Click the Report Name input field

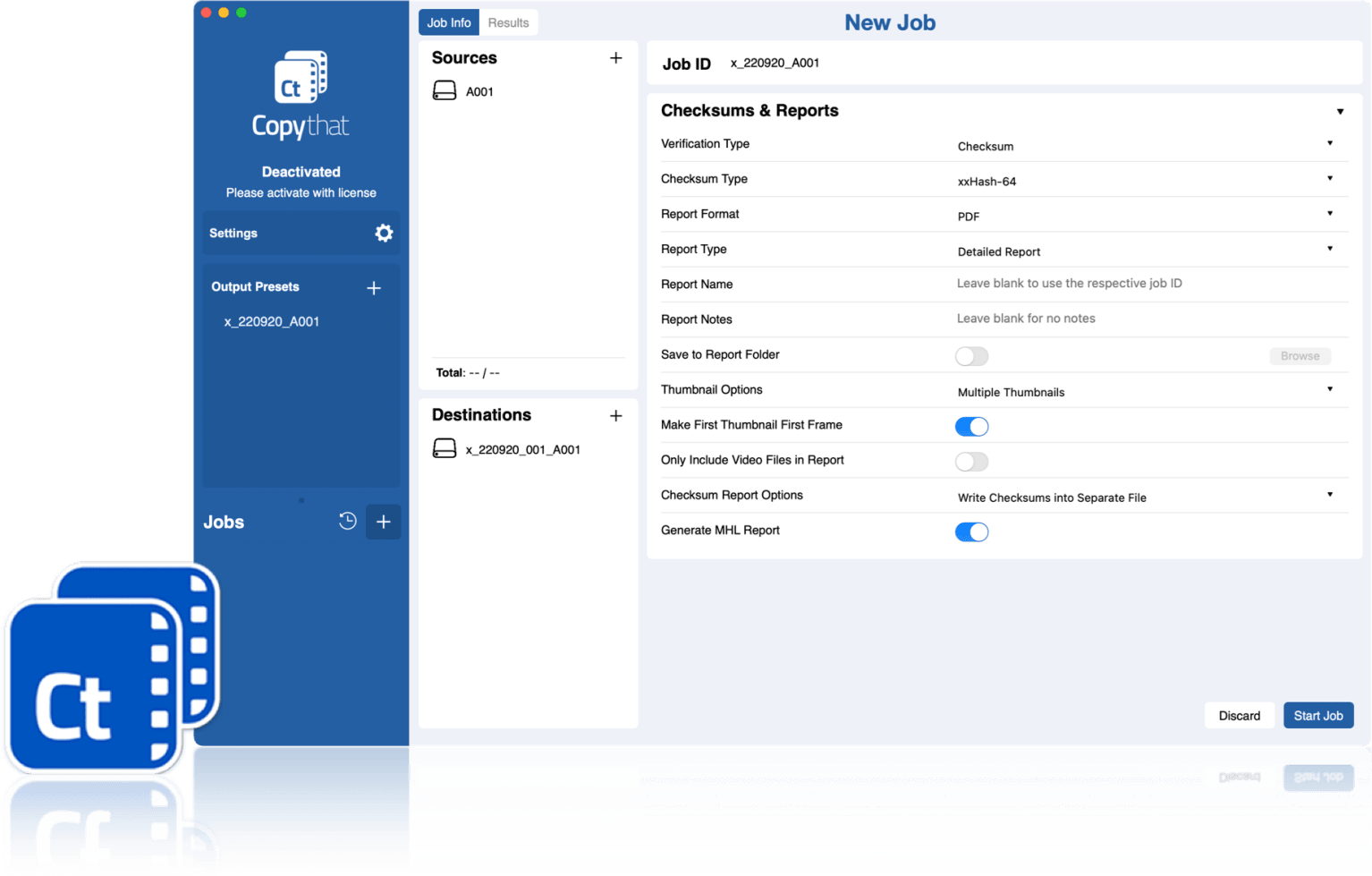pyautogui.click(x=1145, y=284)
